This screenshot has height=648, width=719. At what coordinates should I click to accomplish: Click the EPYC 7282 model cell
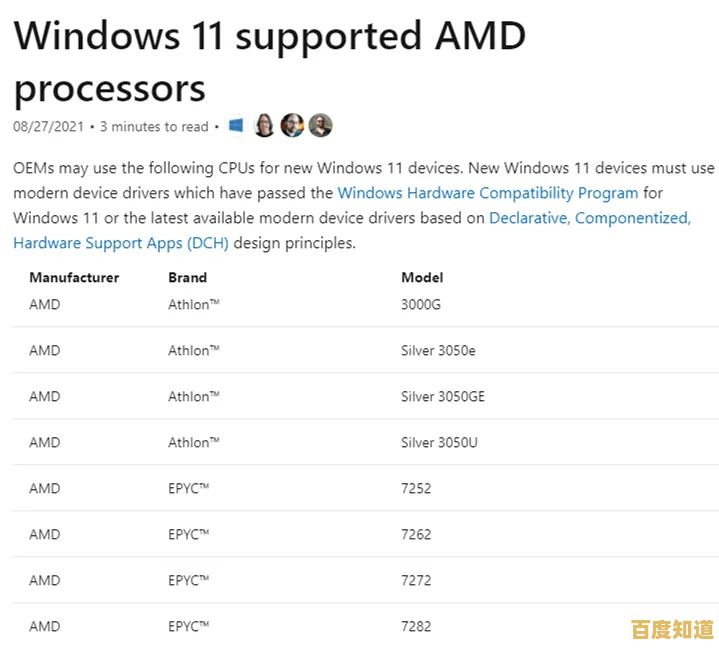[x=416, y=626]
